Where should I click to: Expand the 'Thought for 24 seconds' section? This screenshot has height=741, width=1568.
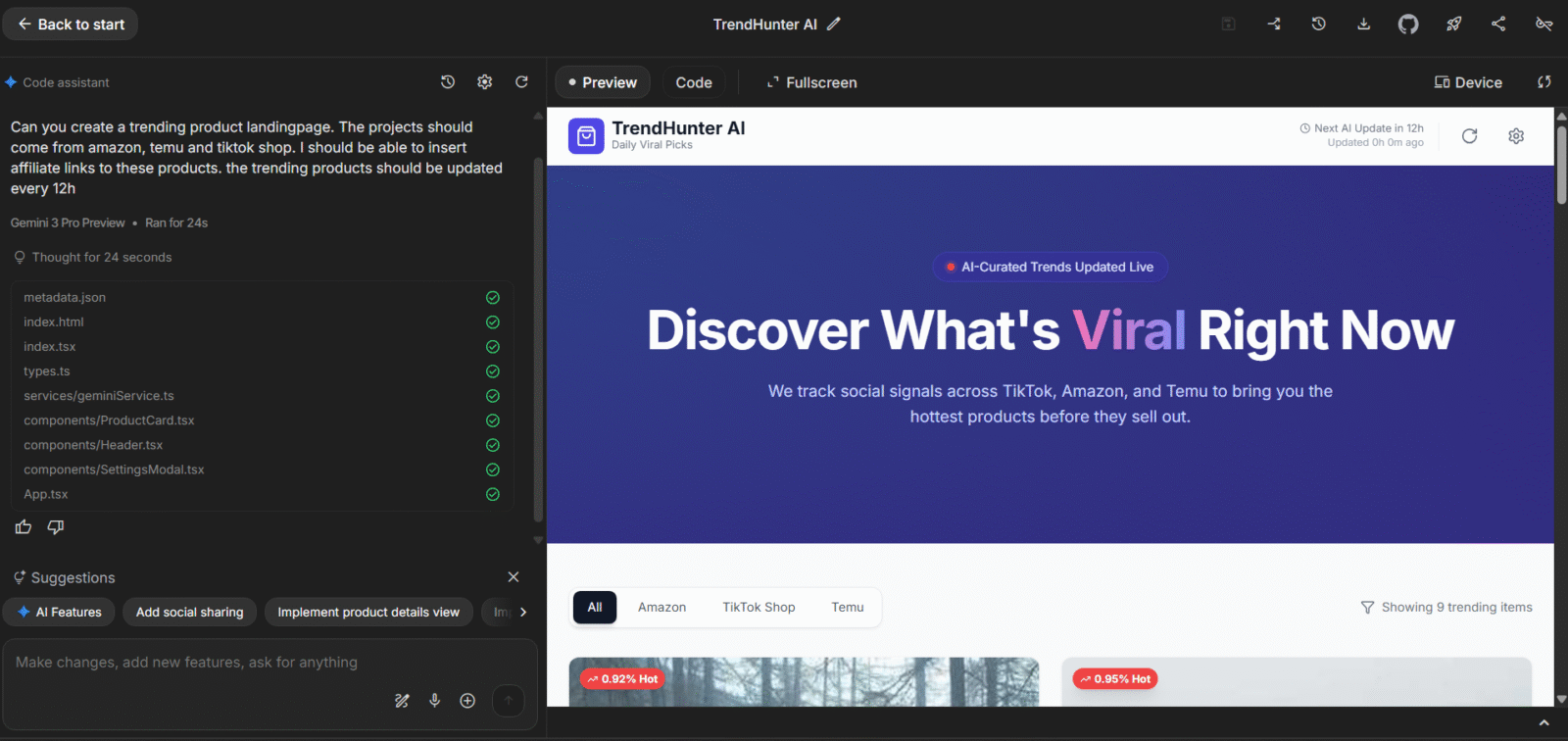tap(101, 258)
